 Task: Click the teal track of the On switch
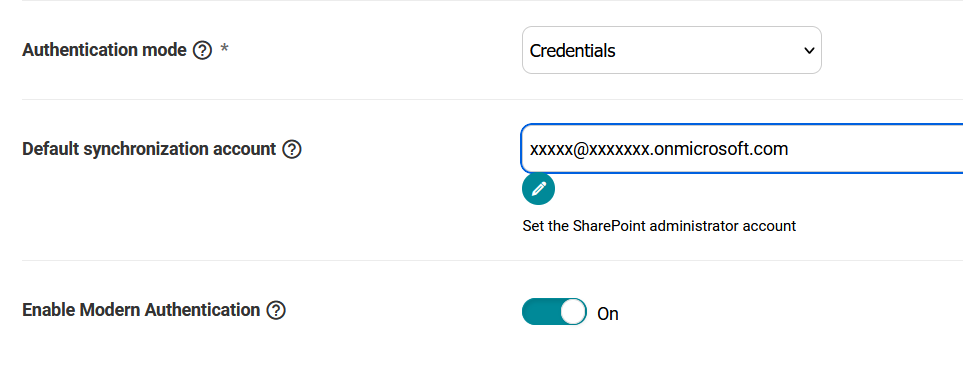click(540, 312)
